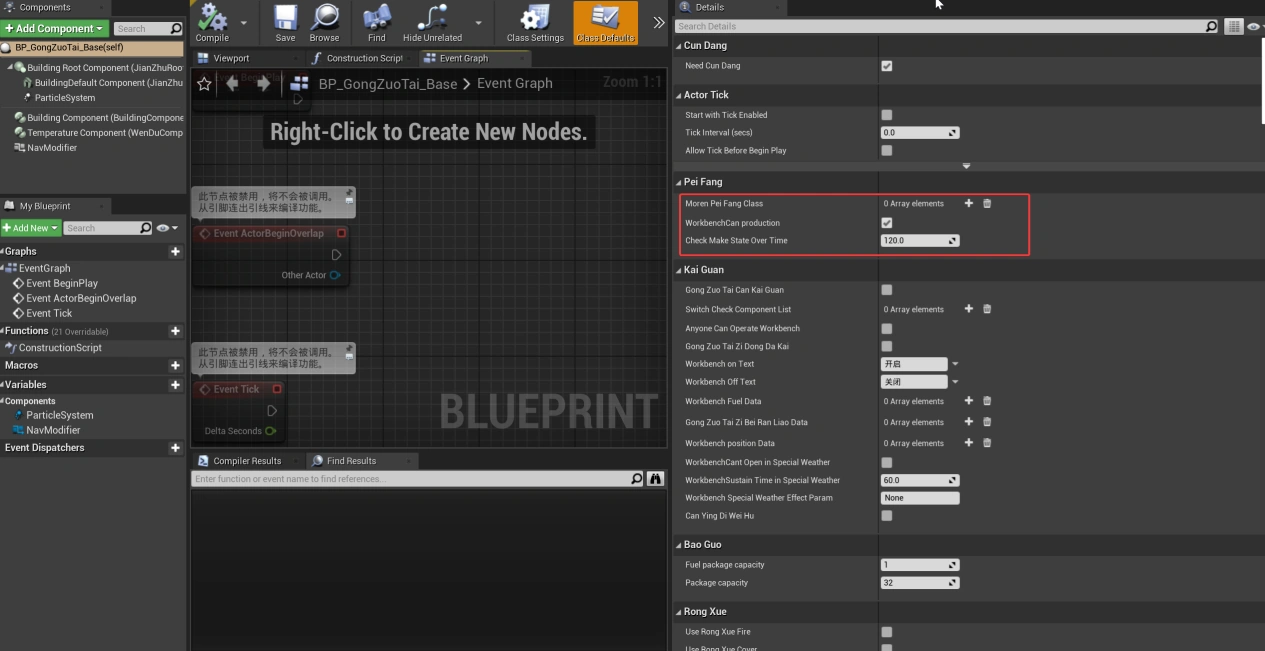
Task: Enable Anyone Can Operate Workbench checkbox
Action: pyautogui.click(x=887, y=328)
